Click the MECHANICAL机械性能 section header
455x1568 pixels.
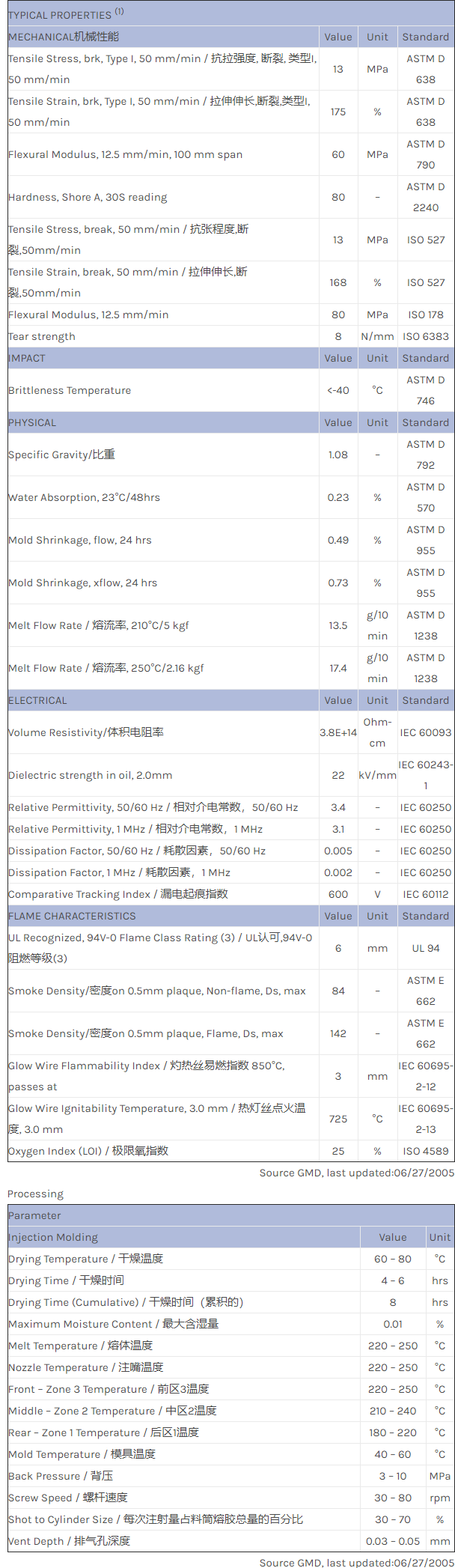(64, 37)
